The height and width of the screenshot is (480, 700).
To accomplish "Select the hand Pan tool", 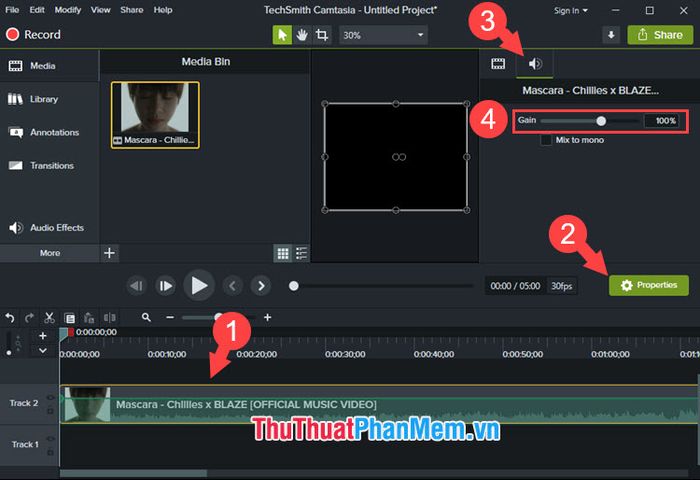I will pos(302,35).
